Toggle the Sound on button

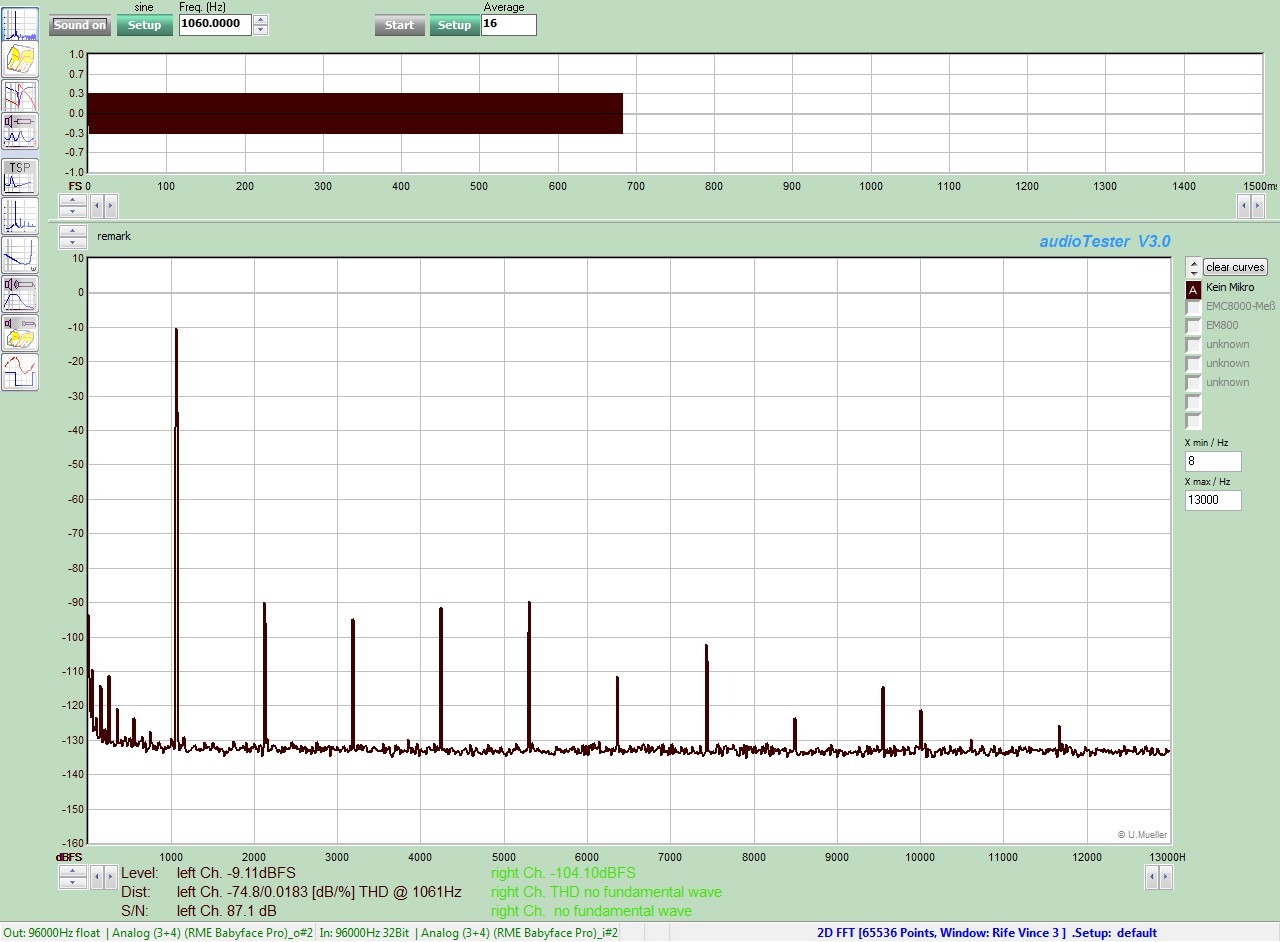coord(79,25)
